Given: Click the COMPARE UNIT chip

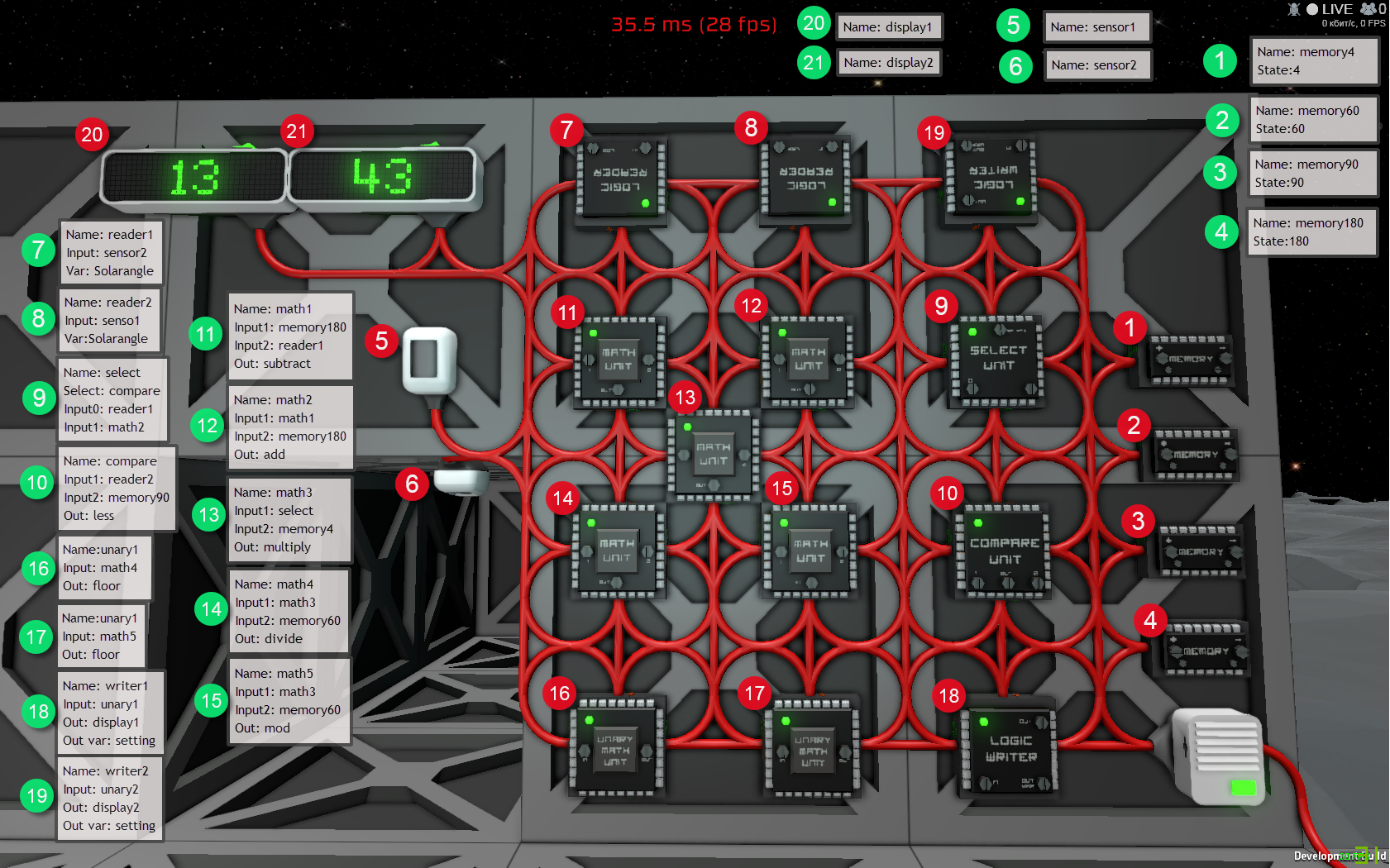Looking at the screenshot, I should pos(1003,550).
